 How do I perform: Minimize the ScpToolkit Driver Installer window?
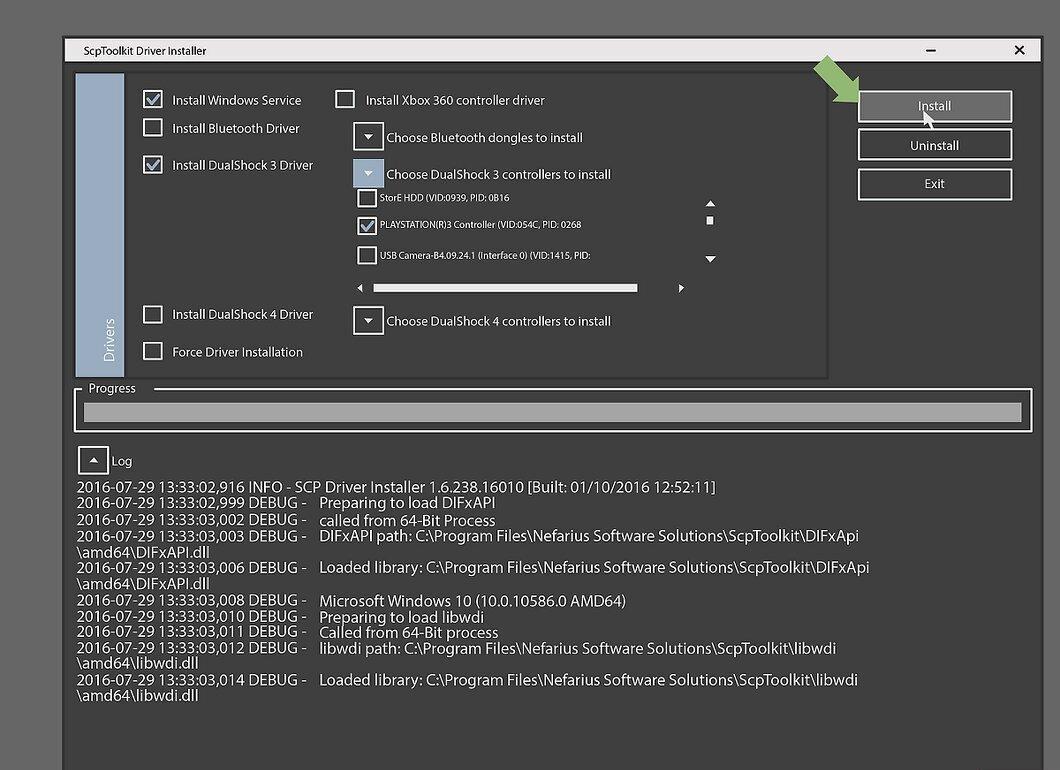tap(931, 51)
